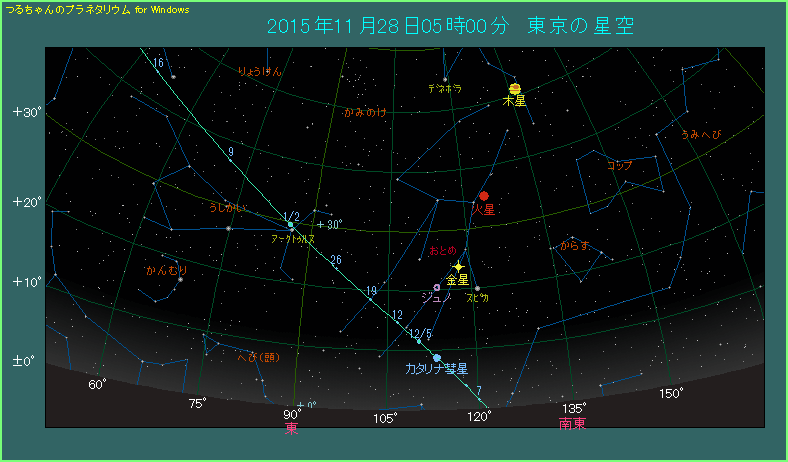The height and width of the screenshot is (462, 788).
Task: Click the 12/5 comet position marker
Action: [x=418, y=340]
